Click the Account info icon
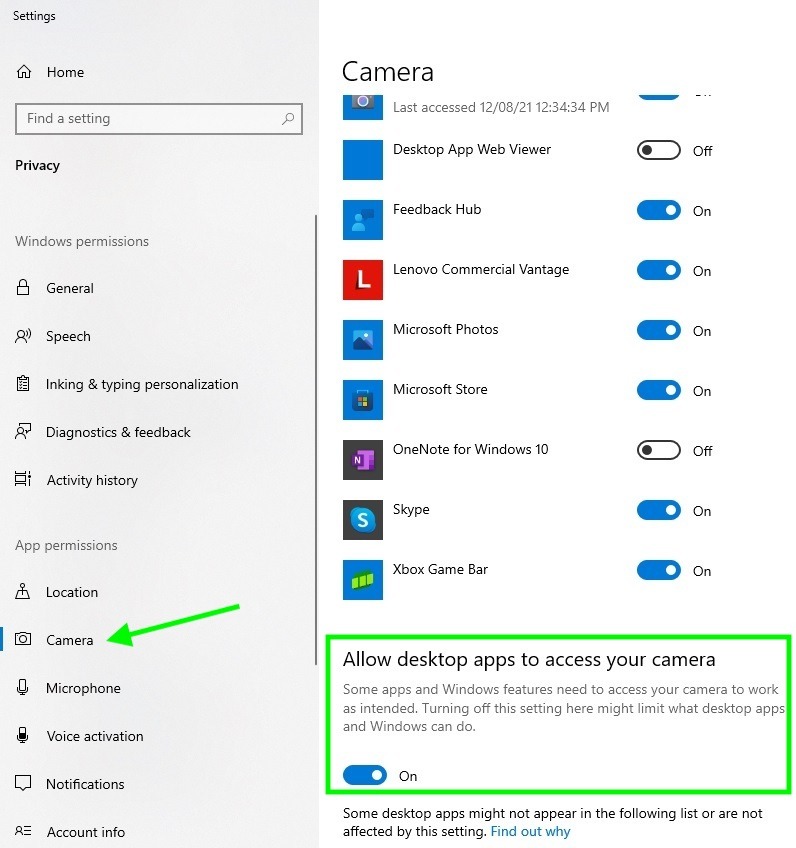This screenshot has height=848, width=796. (23, 831)
